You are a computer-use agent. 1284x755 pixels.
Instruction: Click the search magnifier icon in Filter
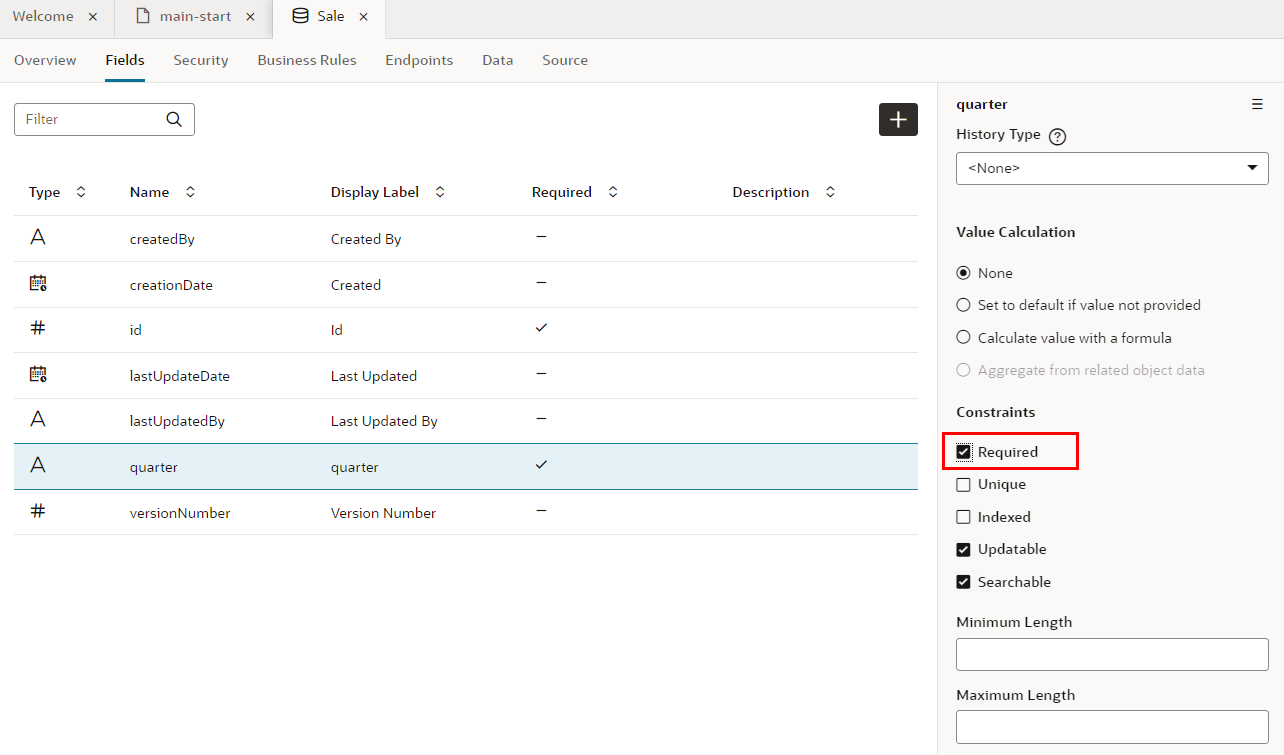pos(174,119)
